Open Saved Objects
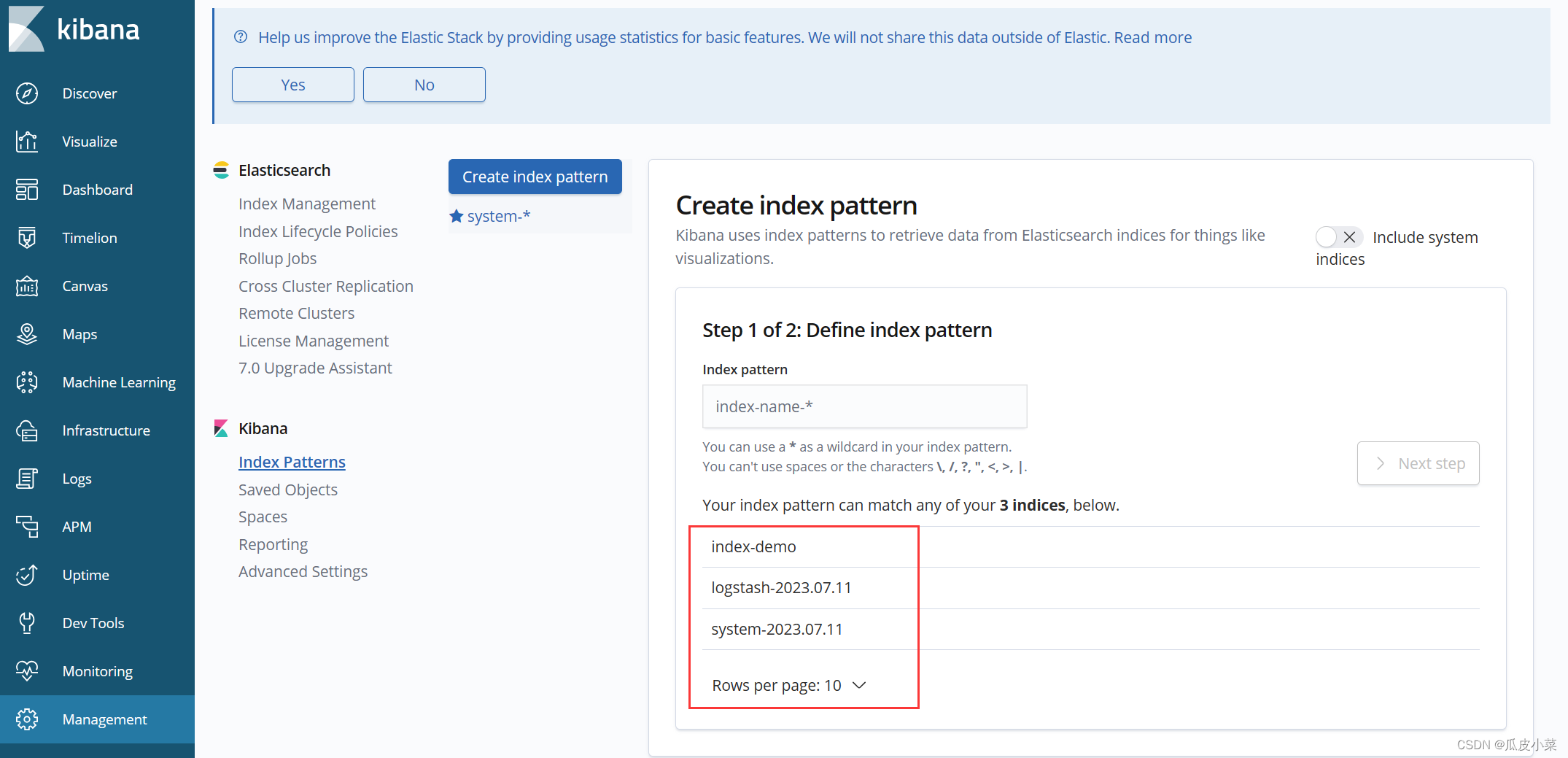The image size is (1568, 758). [x=288, y=490]
